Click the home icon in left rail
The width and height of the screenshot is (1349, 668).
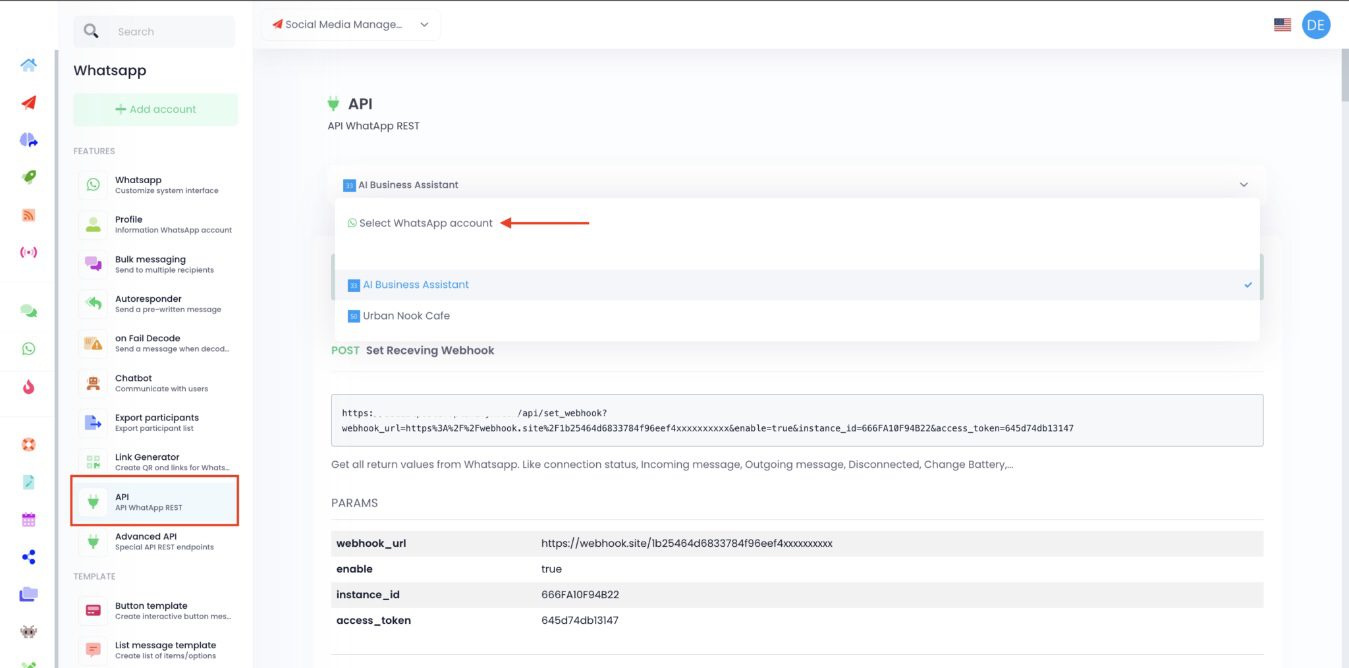[x=28, y=65]
